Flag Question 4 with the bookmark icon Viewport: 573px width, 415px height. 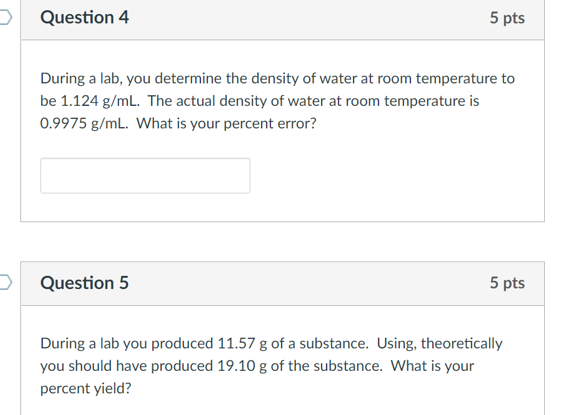tap(5, 17)
